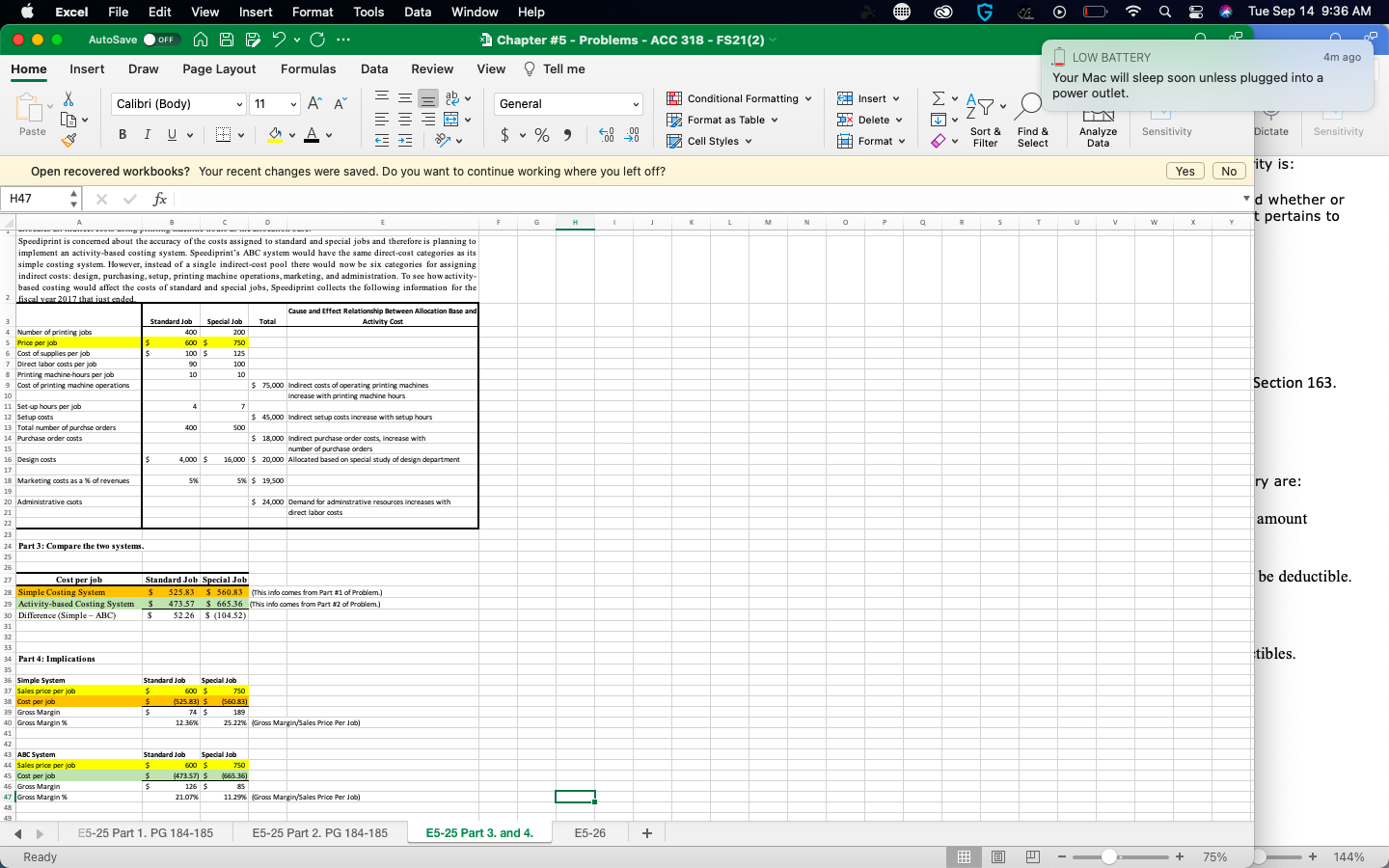Screen dimensions: 1389x868
Task: Click the Increase Indent icon
Action: point(405,141)
